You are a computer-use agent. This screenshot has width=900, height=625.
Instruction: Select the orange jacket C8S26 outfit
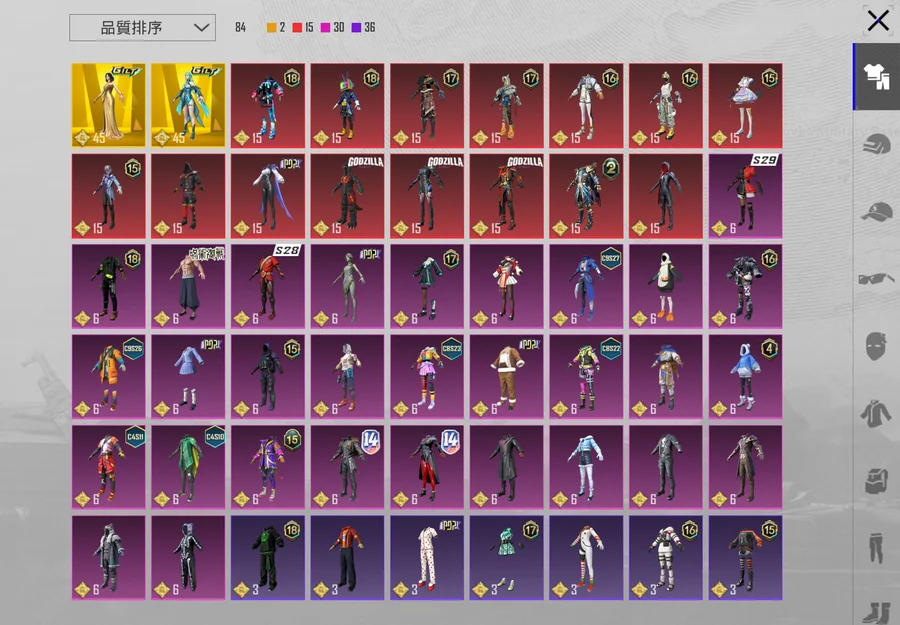tap(108, 377)
